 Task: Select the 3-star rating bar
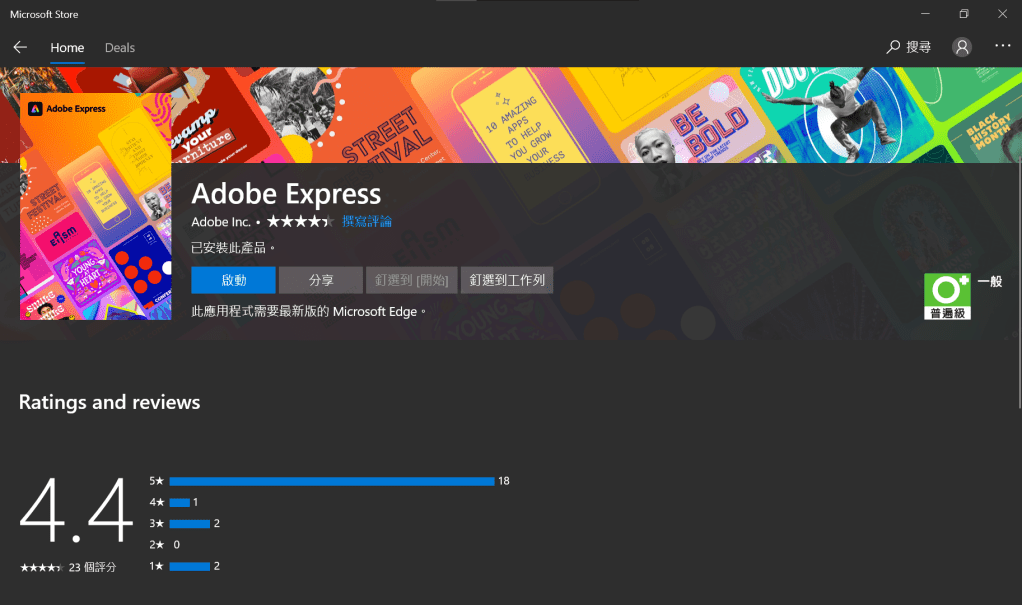pos(190,523)
